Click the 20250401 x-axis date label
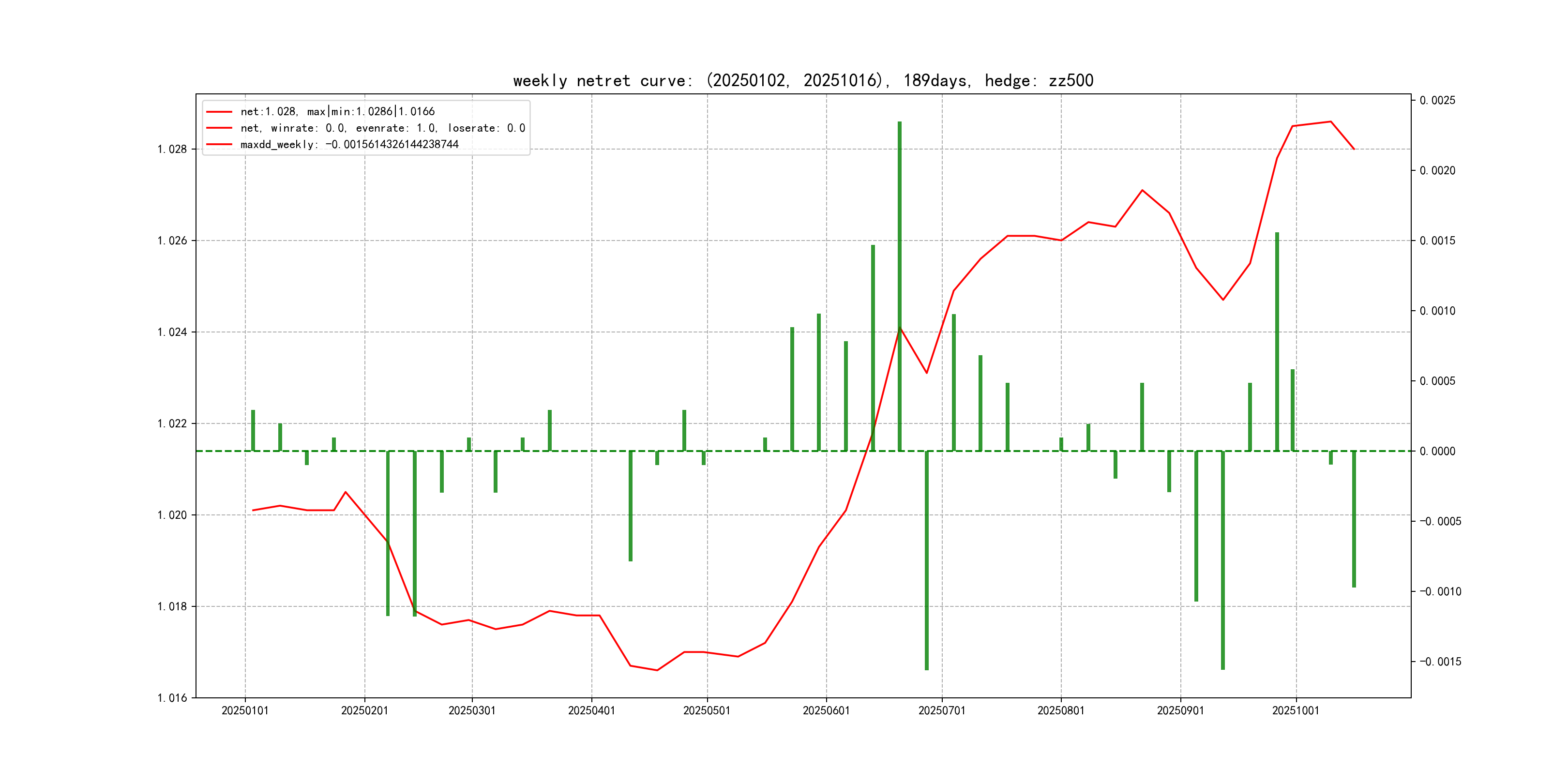Viewport: 1568px width, 784px height. pos(591,711)
